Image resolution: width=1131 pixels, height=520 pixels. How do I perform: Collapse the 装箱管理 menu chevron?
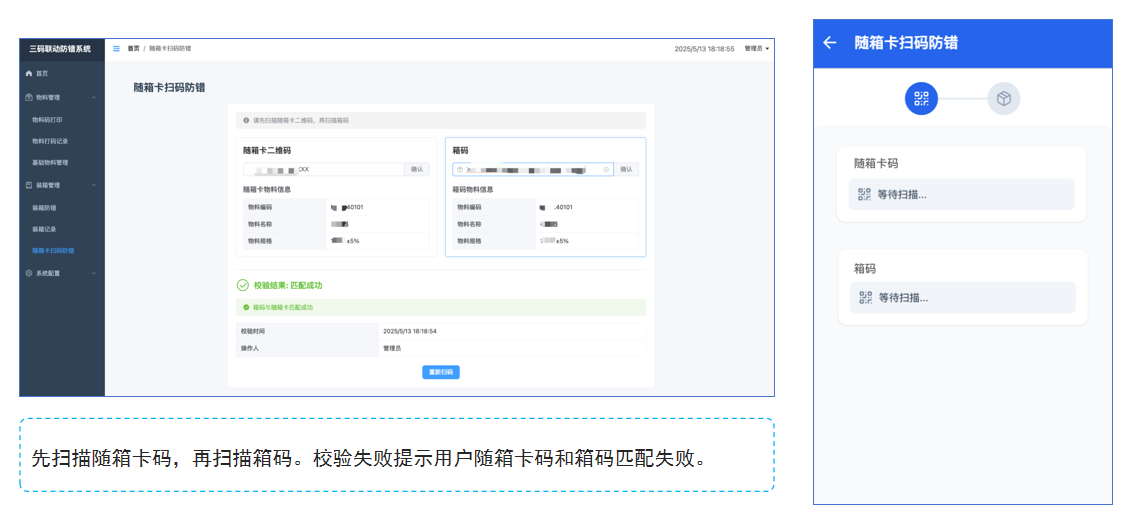(x=94, y=185)
